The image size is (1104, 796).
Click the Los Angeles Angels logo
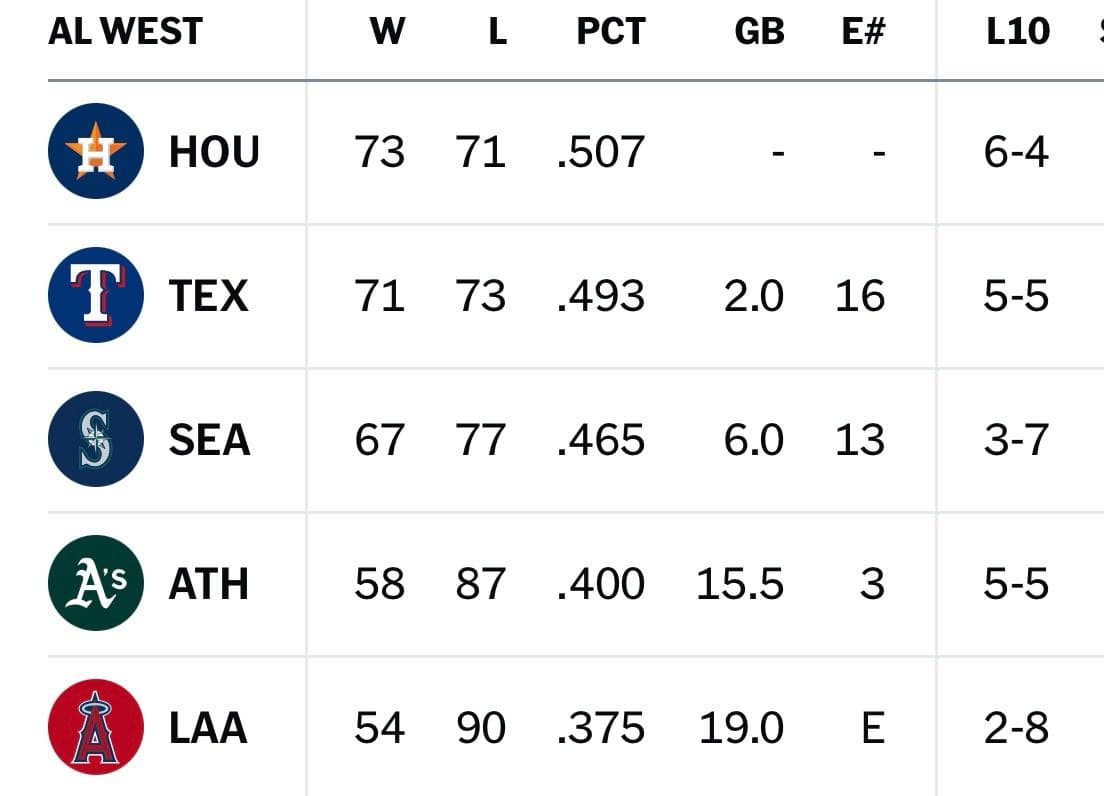[x=96, y=727]
